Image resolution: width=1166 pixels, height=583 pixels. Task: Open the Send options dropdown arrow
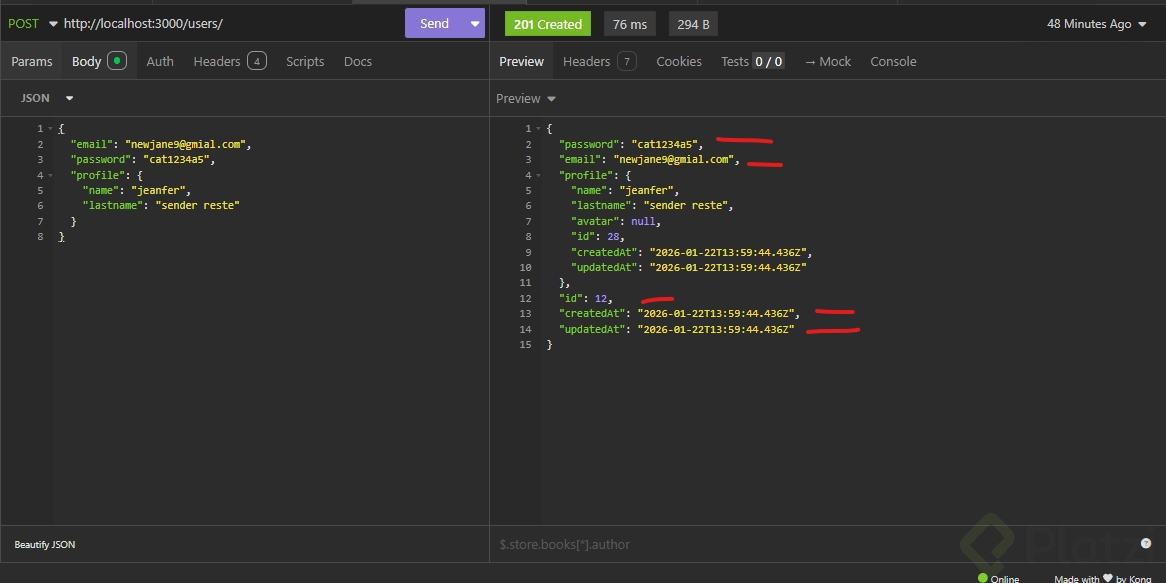[474, 23]
